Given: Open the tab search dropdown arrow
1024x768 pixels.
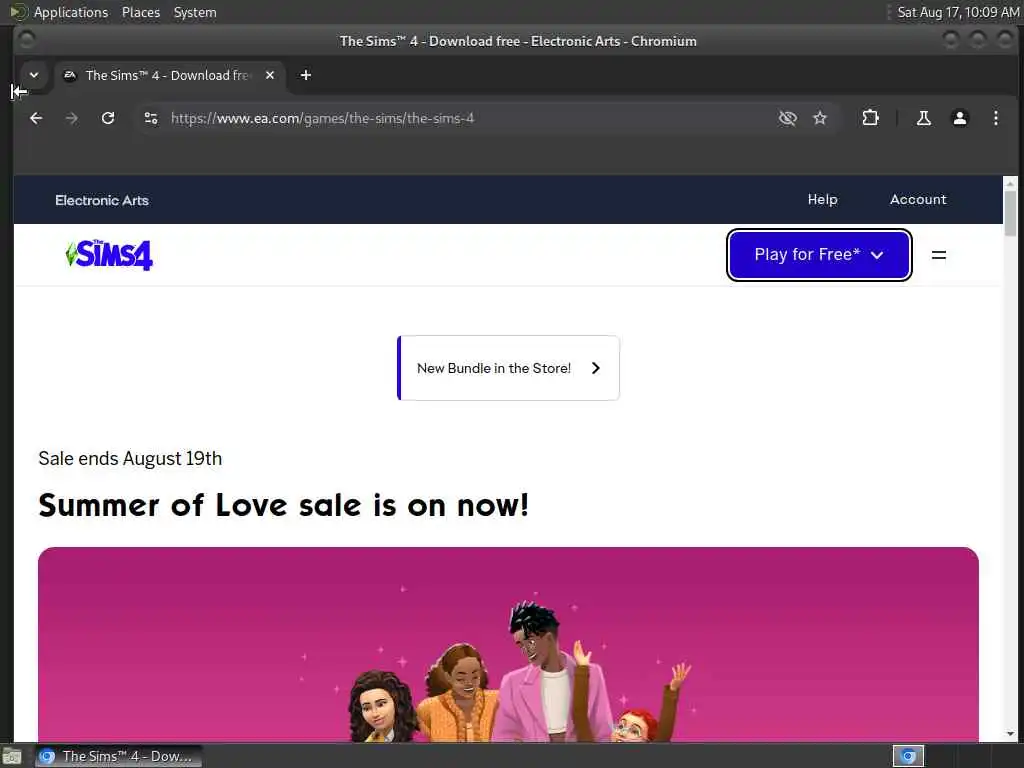Looking at the screenshot, I should tap(34, 75).
